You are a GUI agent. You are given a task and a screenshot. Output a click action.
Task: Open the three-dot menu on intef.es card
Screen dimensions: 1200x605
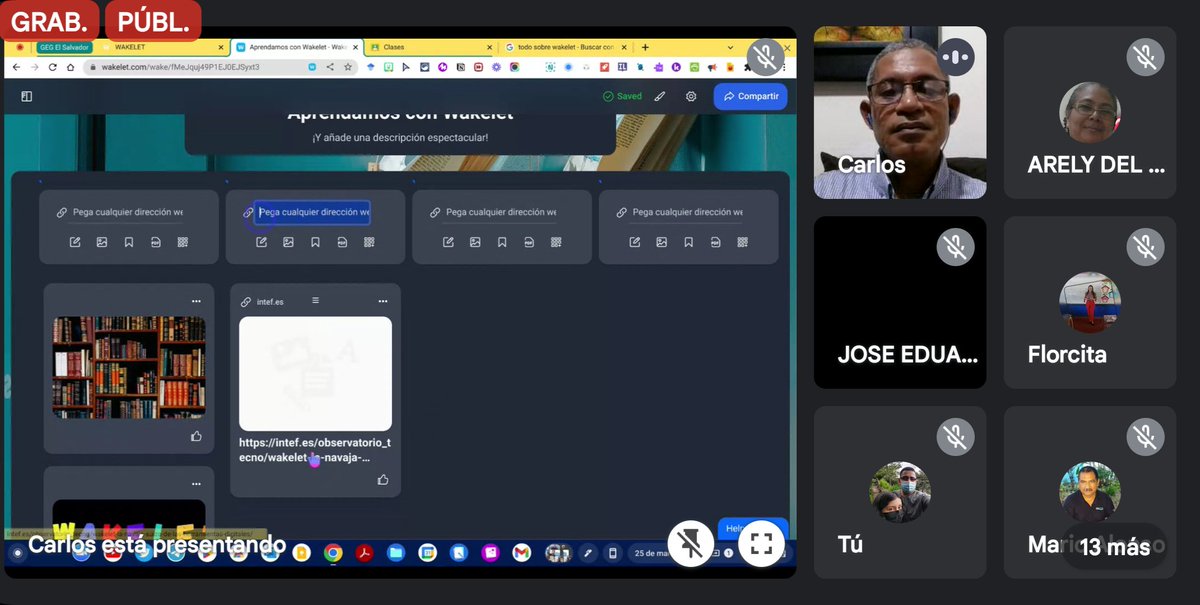[x=383, y=301]
